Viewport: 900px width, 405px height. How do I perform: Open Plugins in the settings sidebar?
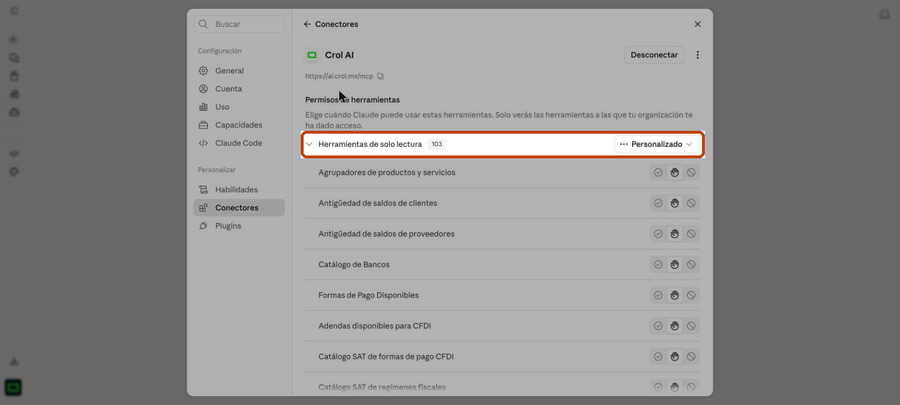[239, 226]
